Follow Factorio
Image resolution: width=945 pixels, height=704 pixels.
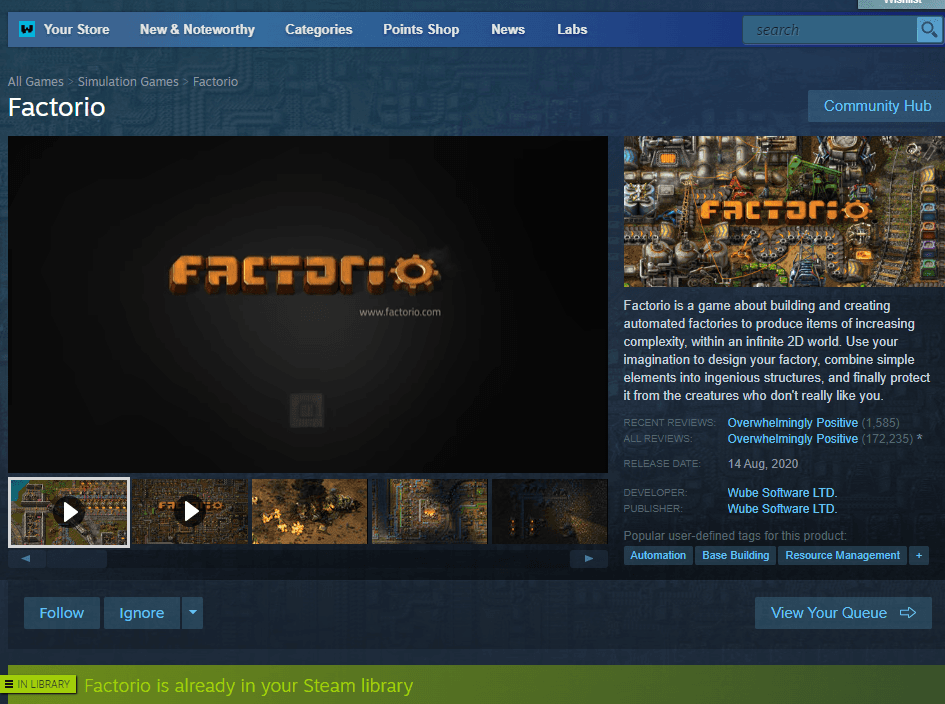tap(61, 613)
